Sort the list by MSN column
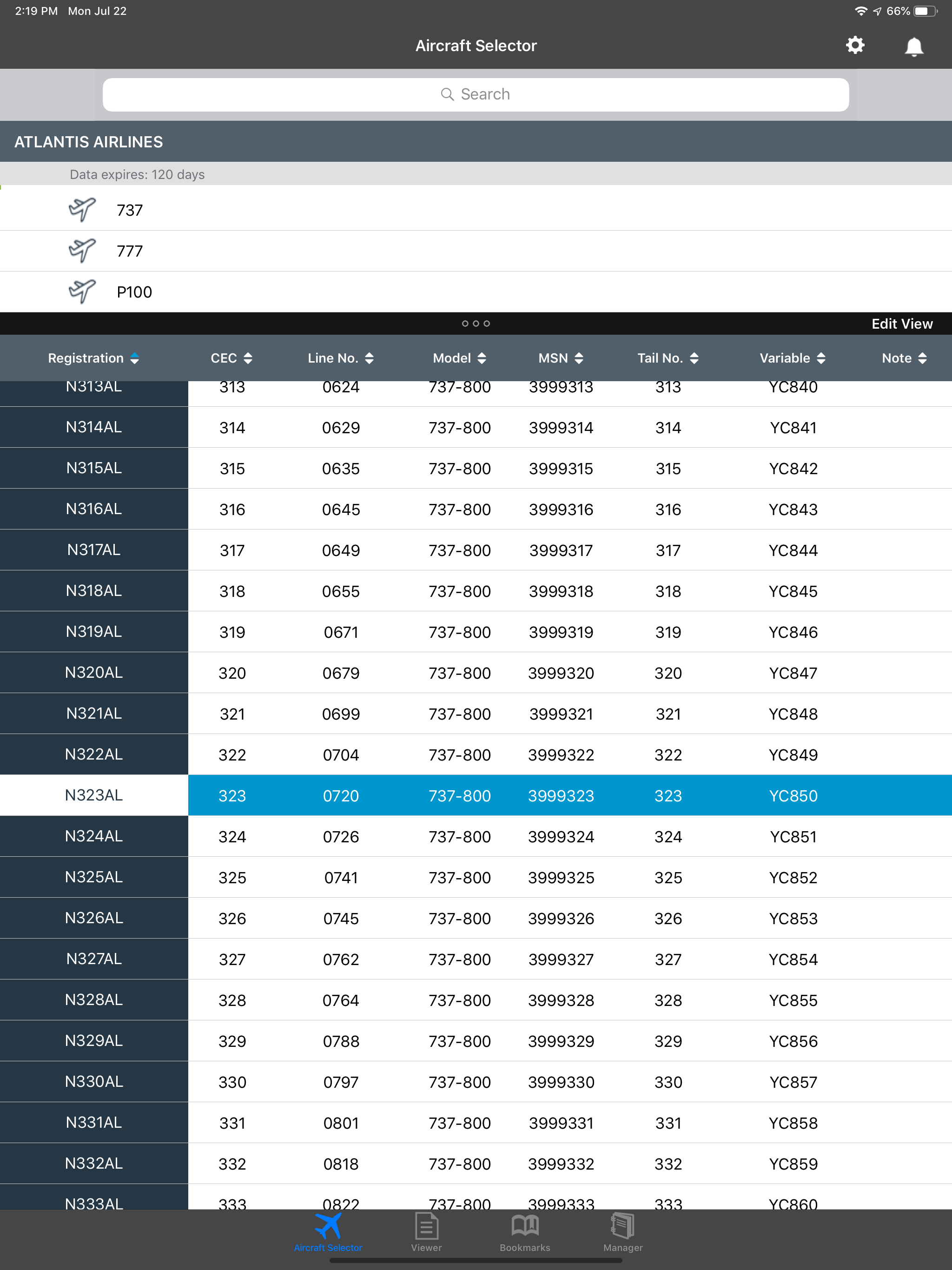Image resolution: width=952 pixels, height=1270 pixels. tap(561, 358)
